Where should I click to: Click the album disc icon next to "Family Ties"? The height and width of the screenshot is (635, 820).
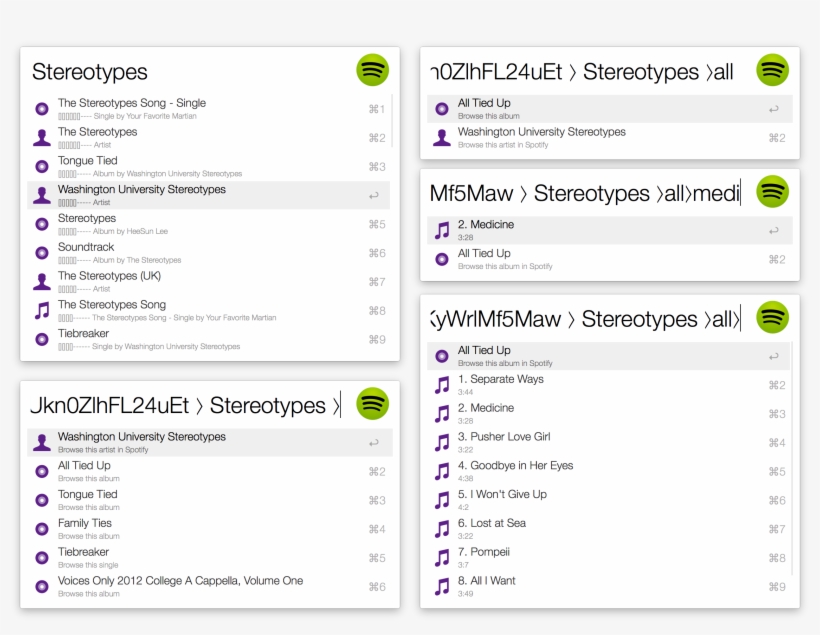coord(42,529)
